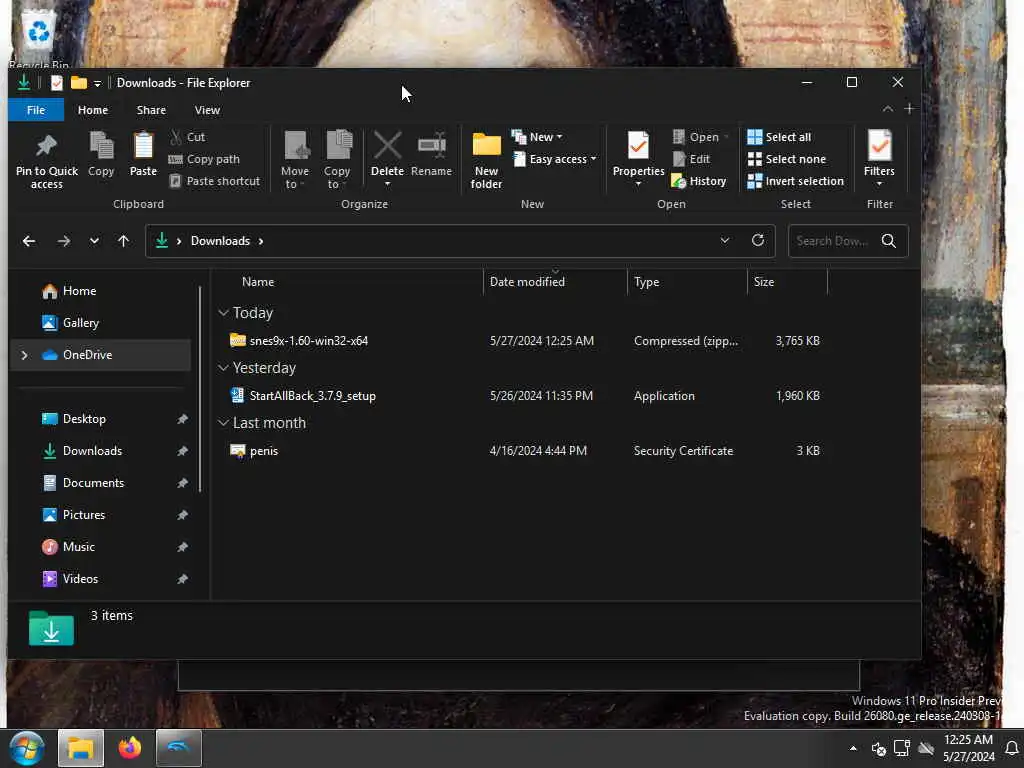Refresh the Downloads folder view
Viewport: 1024px width, 768px height.
(758, 240)
